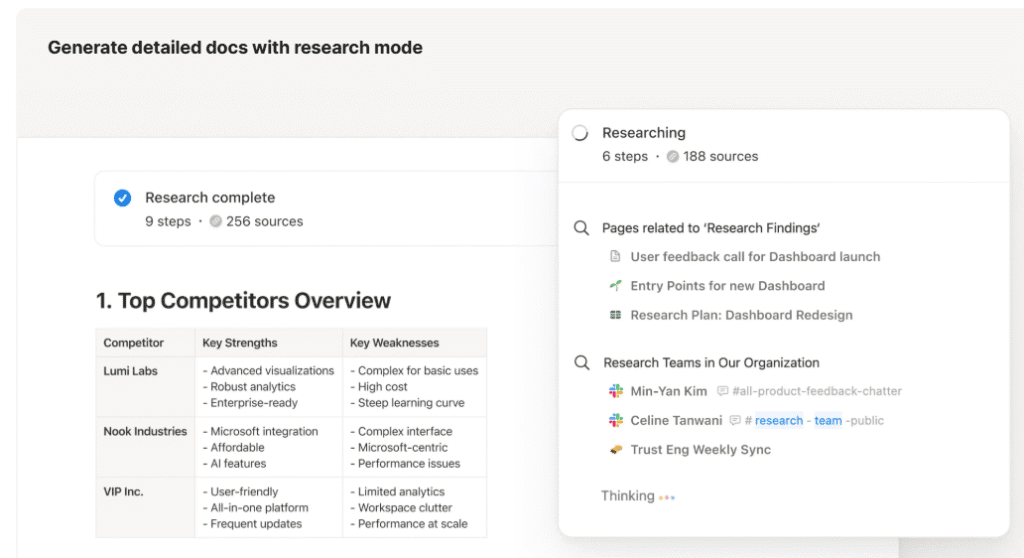The width and height of the screenshot is (1024, 558).
Task: Click the search icon beside Research Teams in Our Organization
Action: click(x=581, y=363)
